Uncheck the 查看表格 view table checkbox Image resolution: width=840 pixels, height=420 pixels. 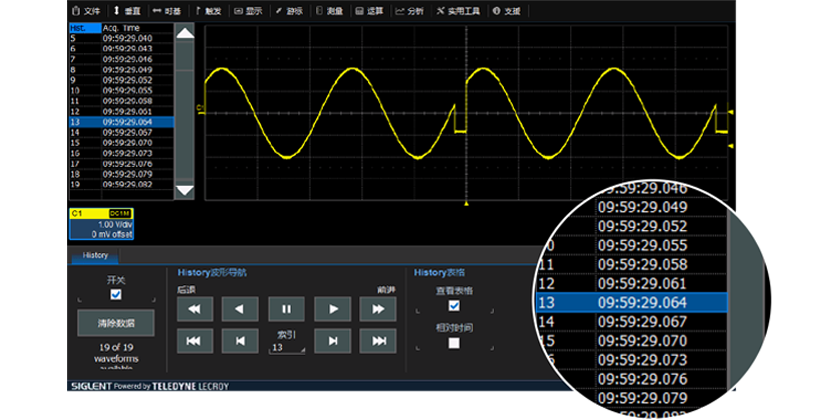pyautogui.click(x=454, y=305)
